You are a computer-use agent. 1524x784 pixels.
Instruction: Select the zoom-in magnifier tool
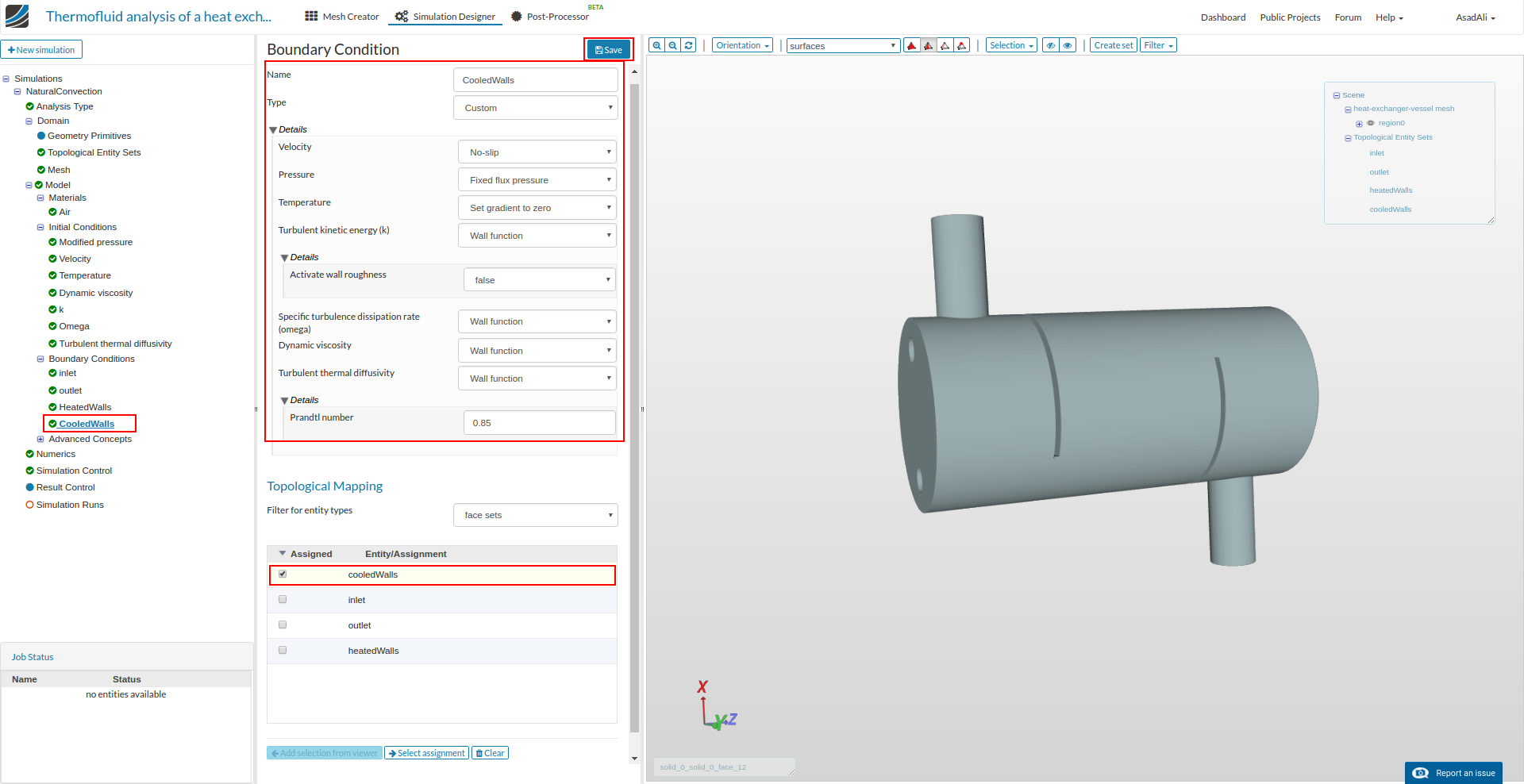(x=656, y=45)
